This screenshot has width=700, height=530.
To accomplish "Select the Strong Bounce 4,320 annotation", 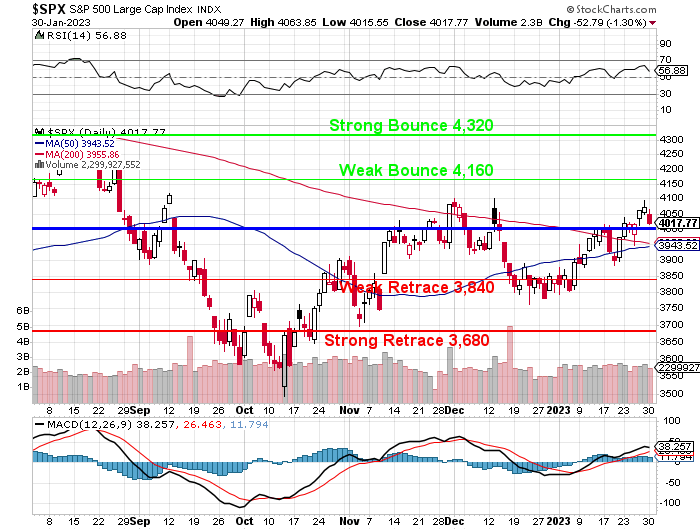I will coord(411,125).
